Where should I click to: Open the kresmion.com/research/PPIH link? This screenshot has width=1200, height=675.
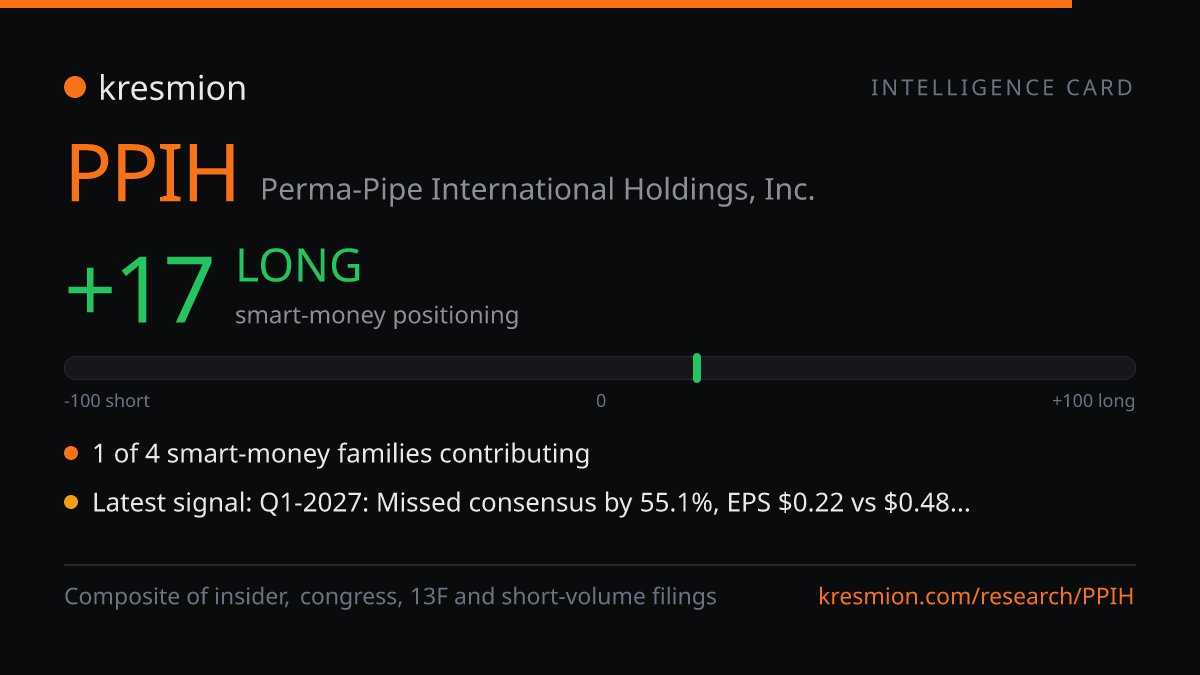tap(977, 597)
